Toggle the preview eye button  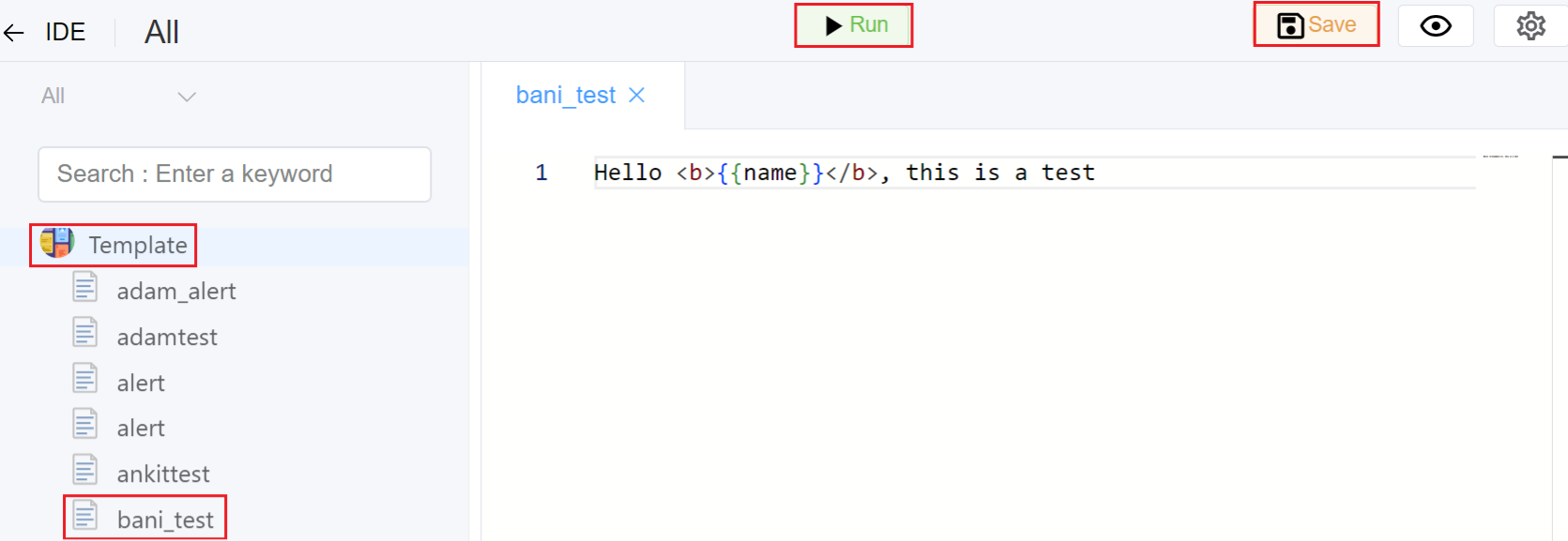click(1435, 26)
